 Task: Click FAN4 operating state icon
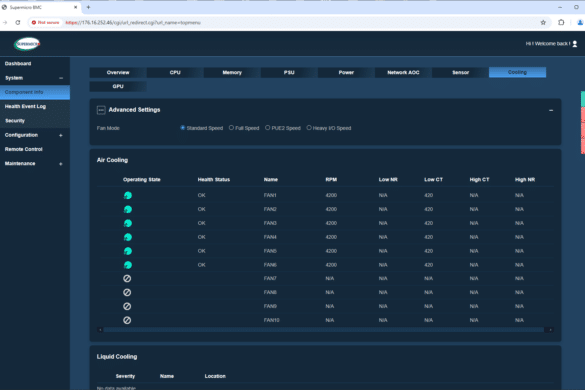[x=128, y=237]
